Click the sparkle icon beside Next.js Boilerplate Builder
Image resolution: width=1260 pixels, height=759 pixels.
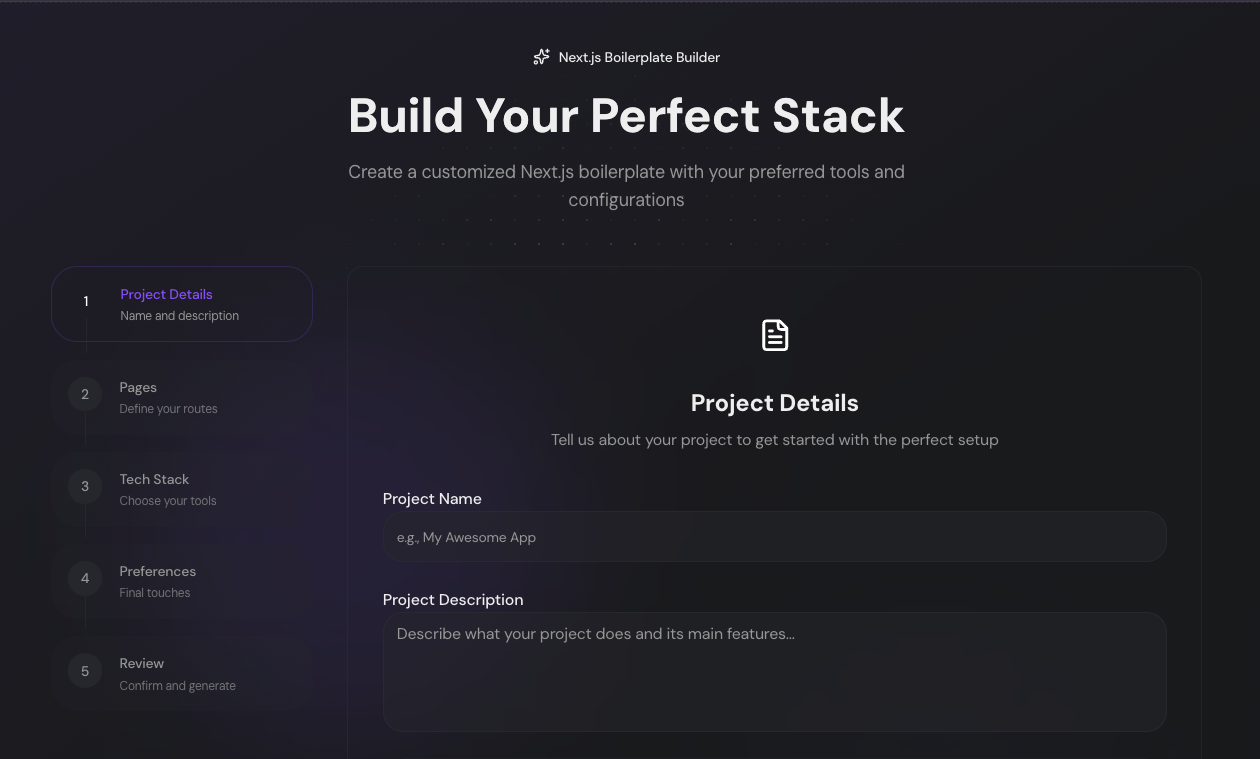coord(541,57)
